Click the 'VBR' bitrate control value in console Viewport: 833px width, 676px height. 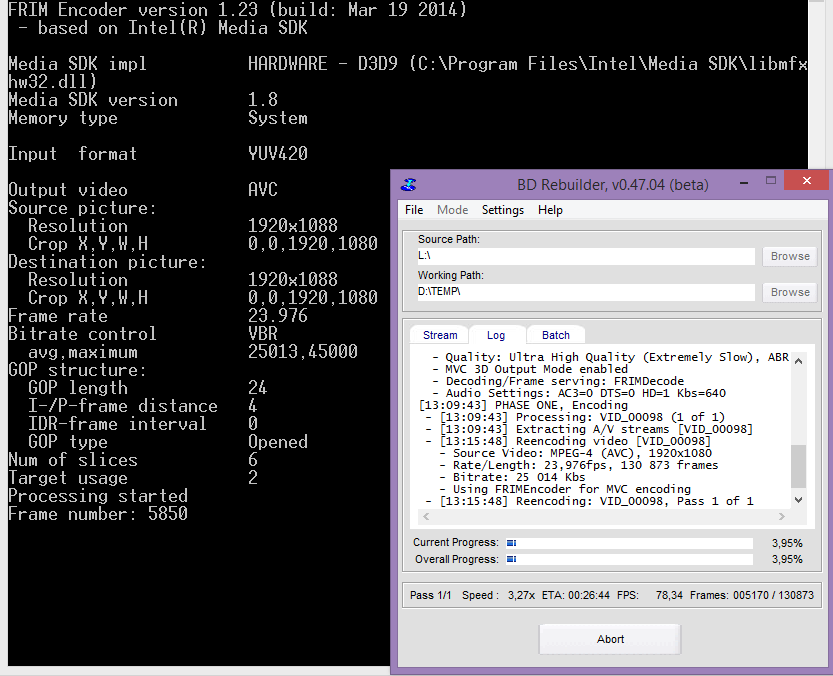pos(263,334)
